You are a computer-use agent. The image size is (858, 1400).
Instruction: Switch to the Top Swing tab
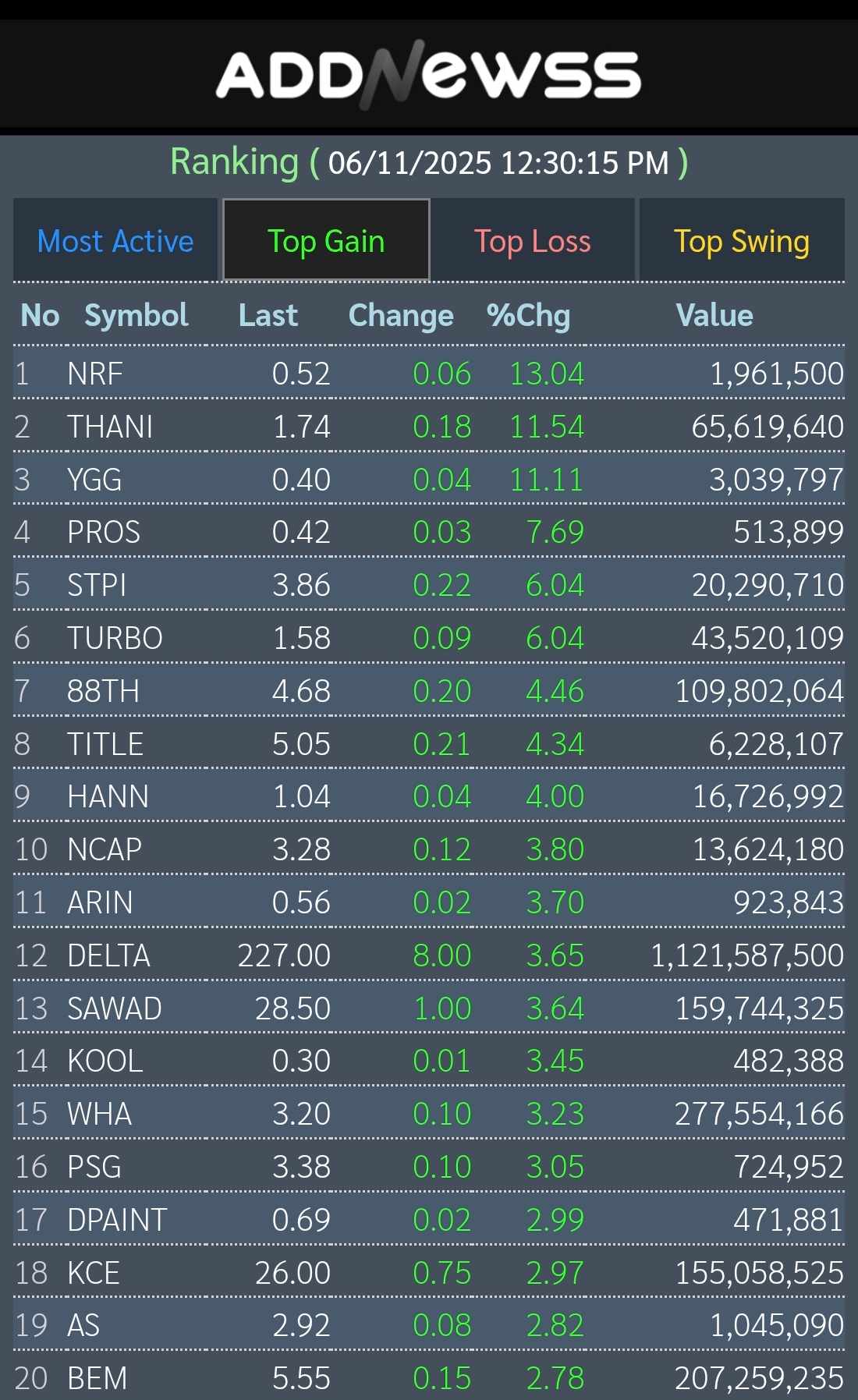click(x=741, y=241)
